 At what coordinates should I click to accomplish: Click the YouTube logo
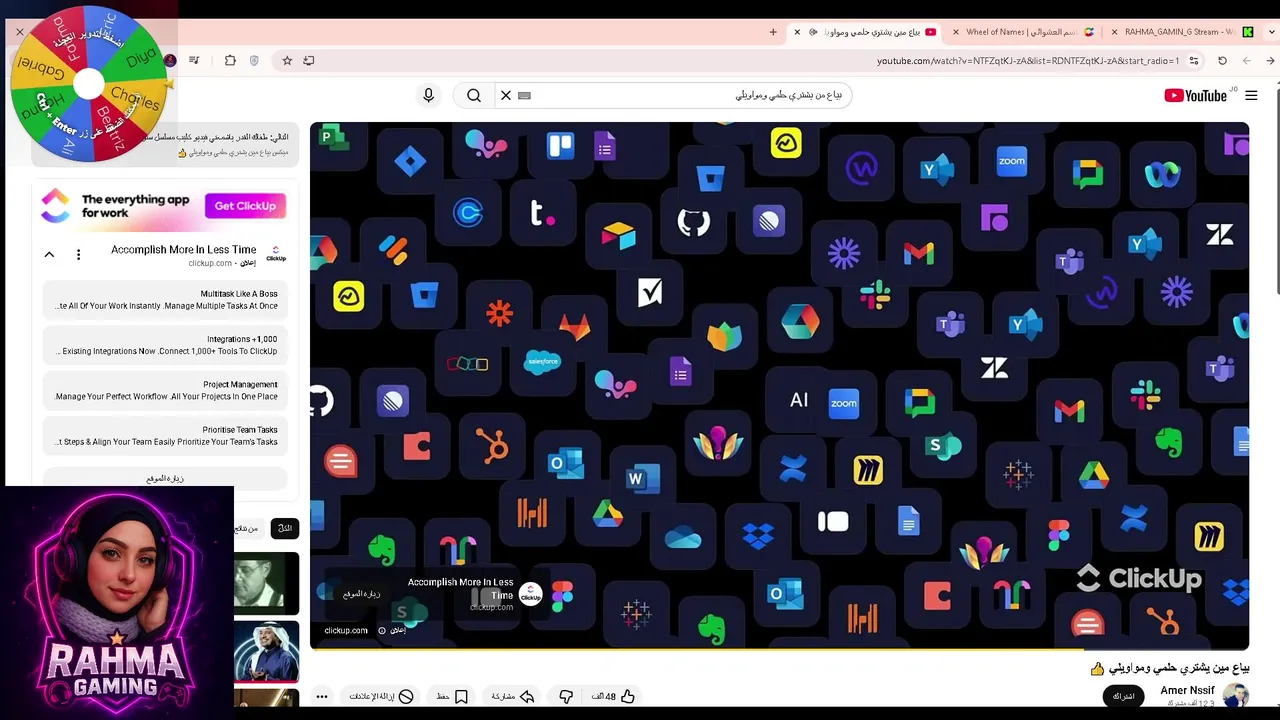click(x=1196, y=96)
